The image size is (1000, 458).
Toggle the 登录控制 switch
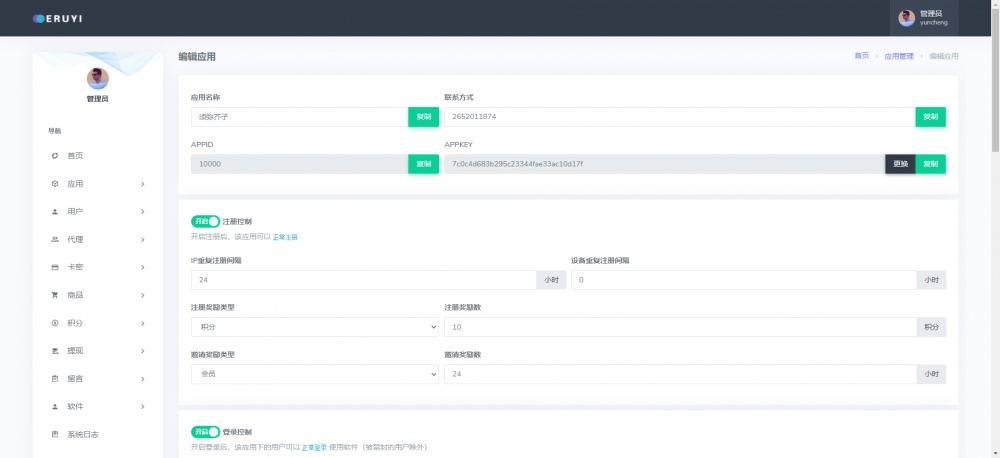click(x=205, y=432)
